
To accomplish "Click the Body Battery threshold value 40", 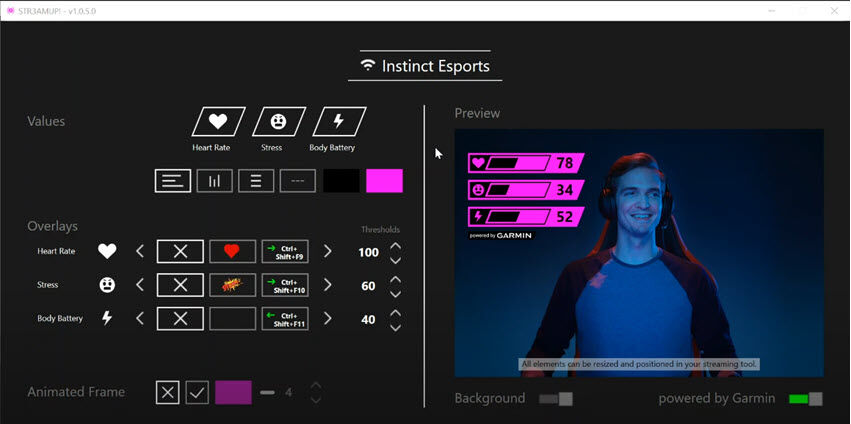I will click(x=369, y=320).
